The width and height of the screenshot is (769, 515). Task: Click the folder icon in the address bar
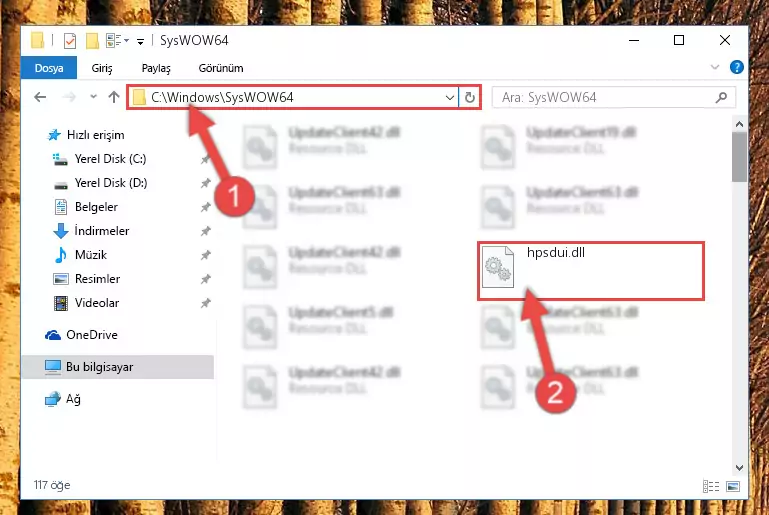(x=139, y=97)
